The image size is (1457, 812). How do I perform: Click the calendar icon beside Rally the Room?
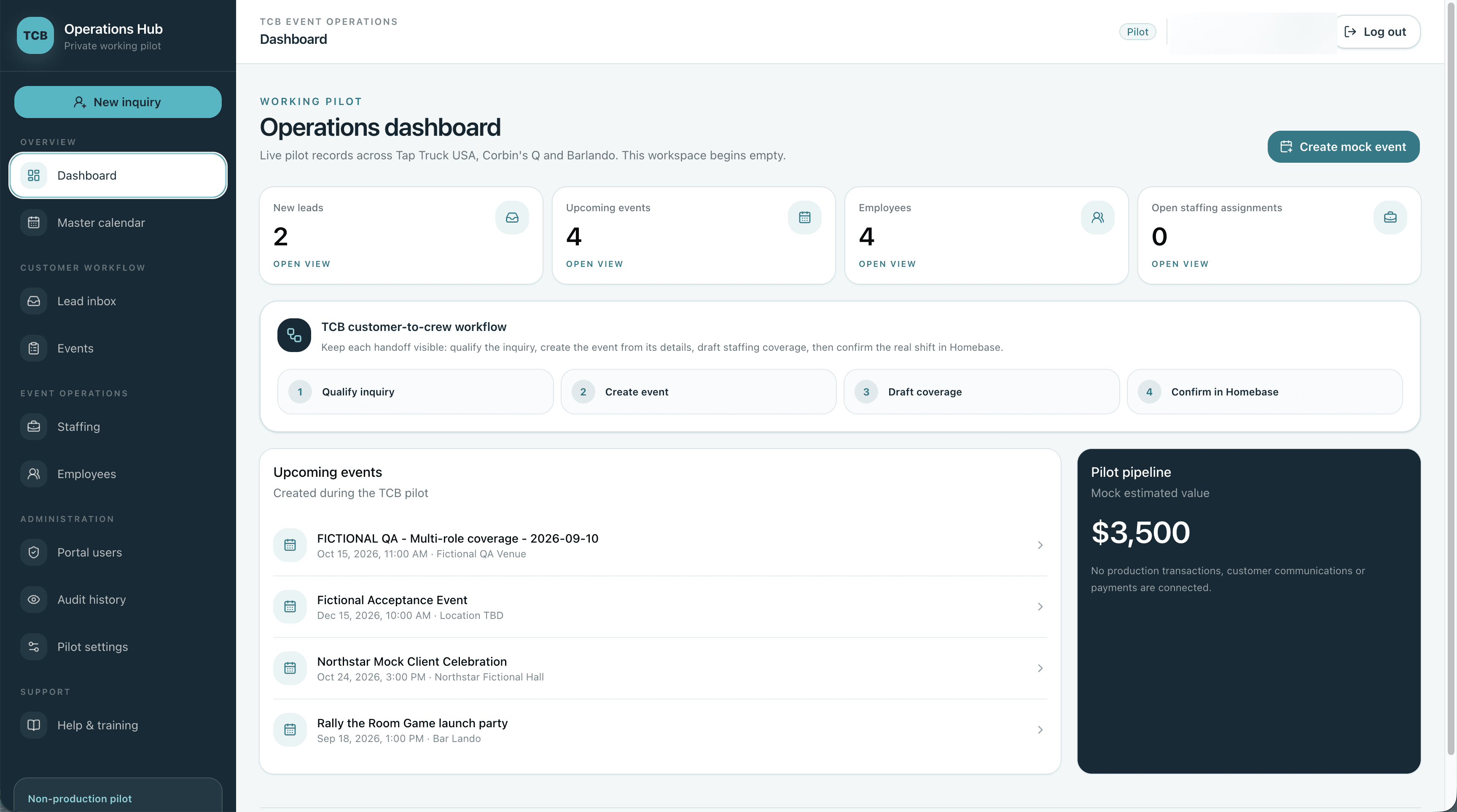(x=290, y=730)
